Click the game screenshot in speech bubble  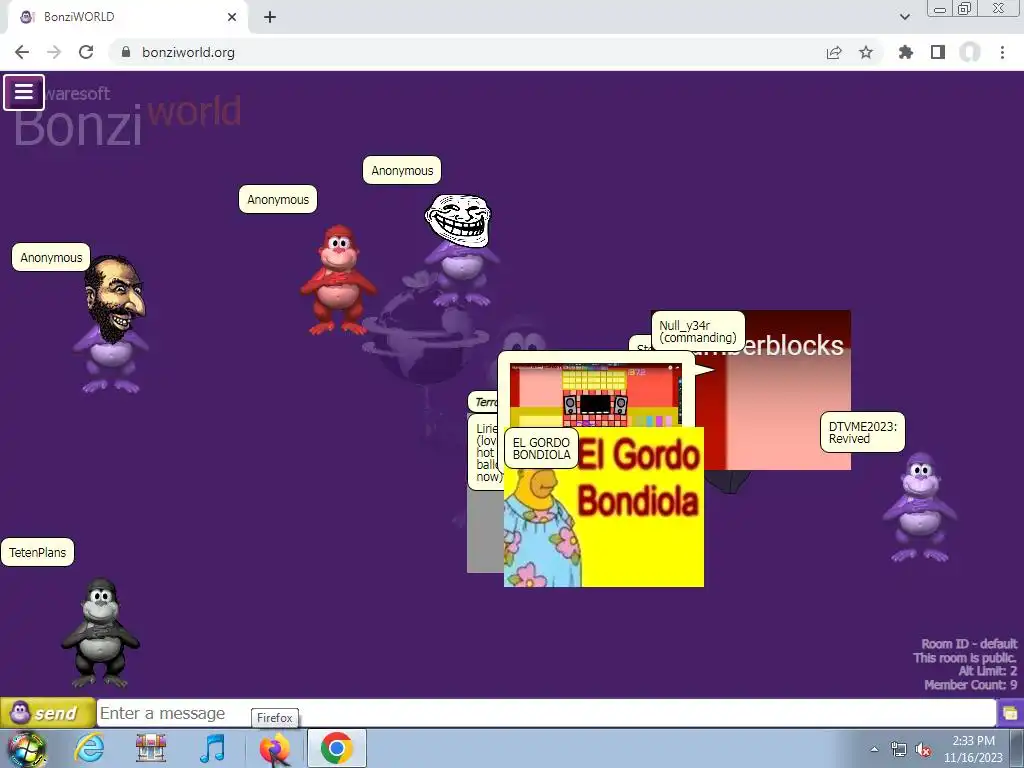pyautogui.click(x=595, y=396)
